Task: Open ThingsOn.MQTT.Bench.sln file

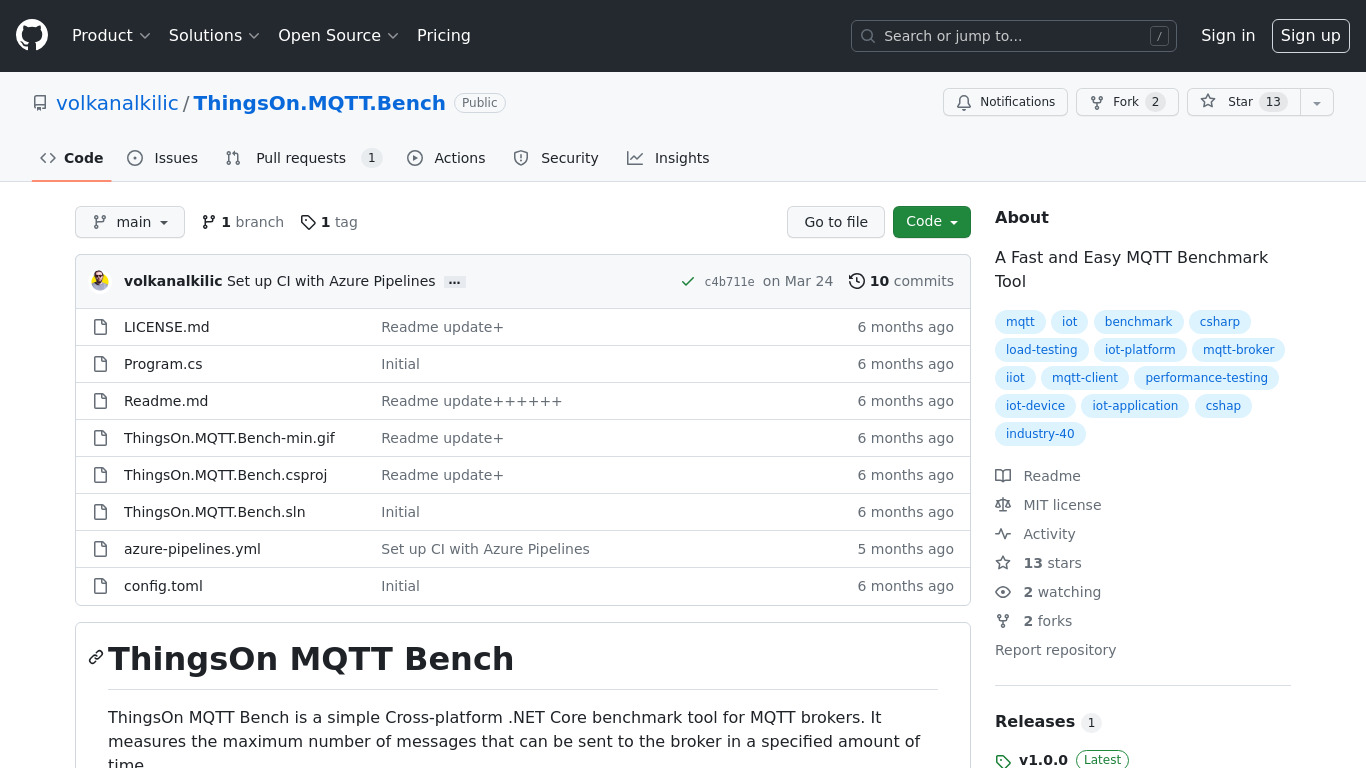Action: point(214,512)
